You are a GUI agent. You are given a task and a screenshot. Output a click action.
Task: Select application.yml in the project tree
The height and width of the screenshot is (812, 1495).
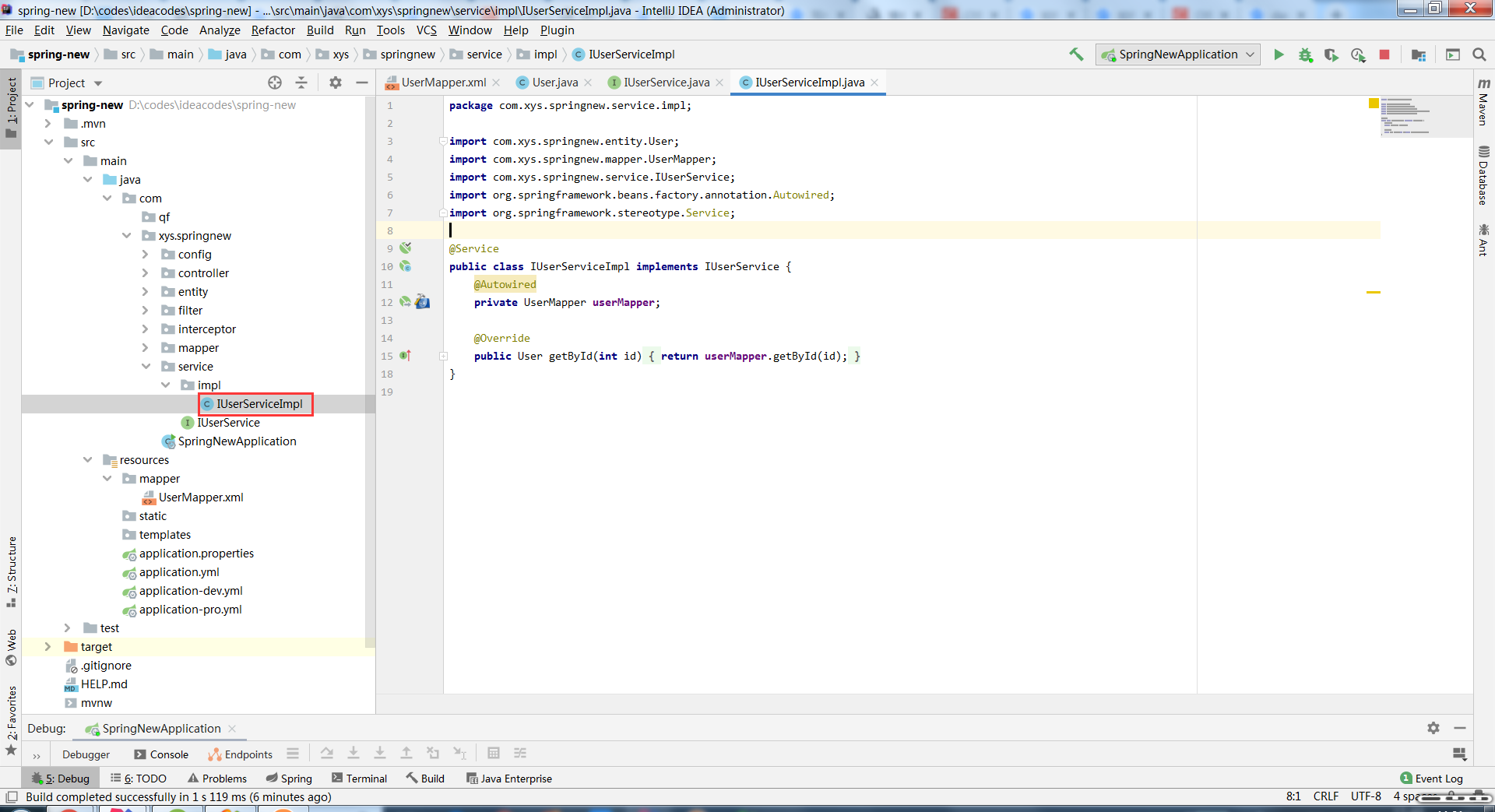click(x=179, y=572)
